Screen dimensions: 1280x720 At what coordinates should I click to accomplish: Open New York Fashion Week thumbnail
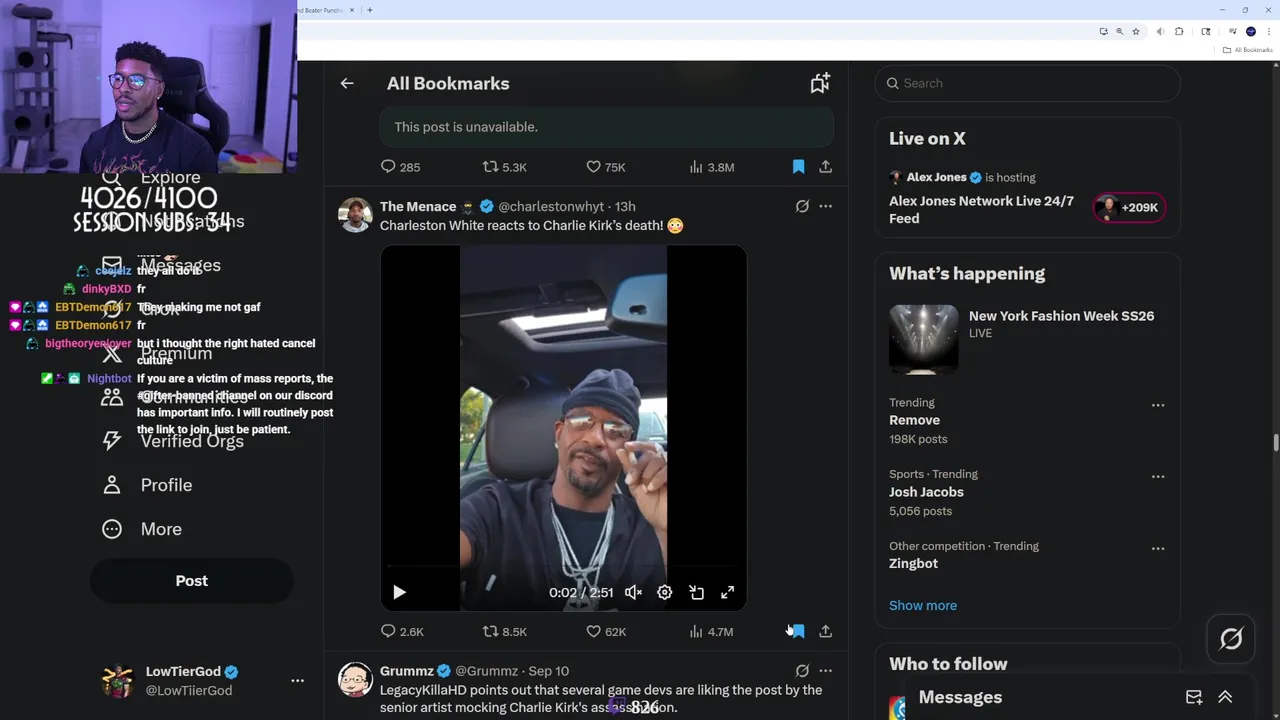[x=923, y=339]
